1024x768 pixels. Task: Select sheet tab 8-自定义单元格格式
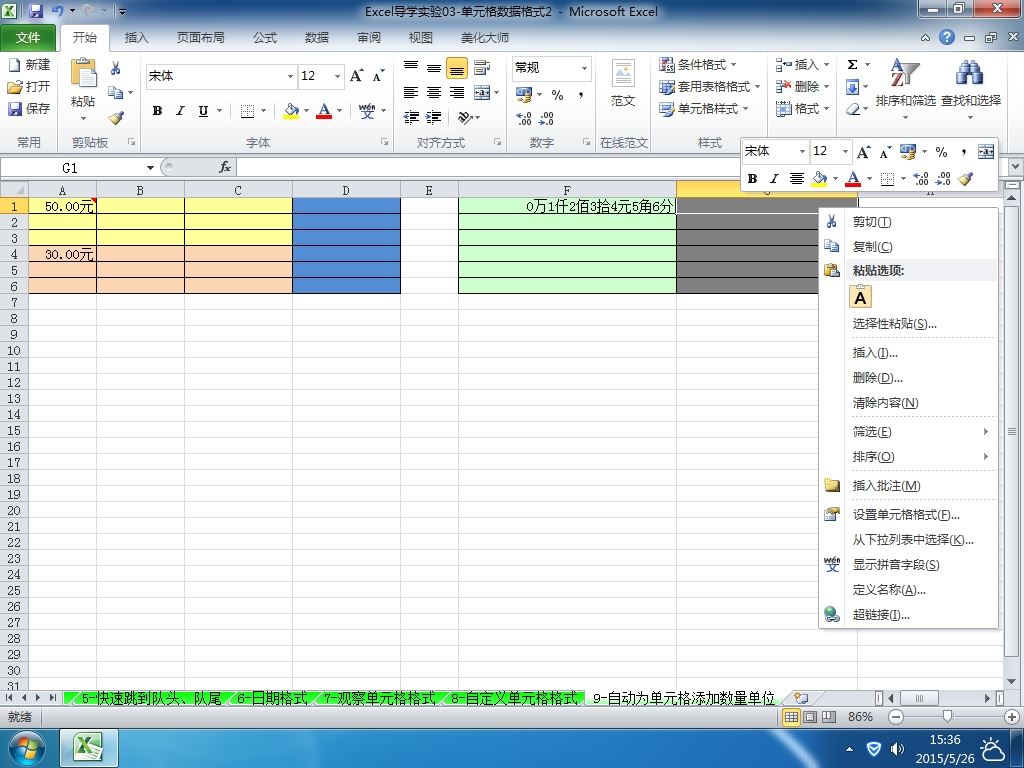515,698
